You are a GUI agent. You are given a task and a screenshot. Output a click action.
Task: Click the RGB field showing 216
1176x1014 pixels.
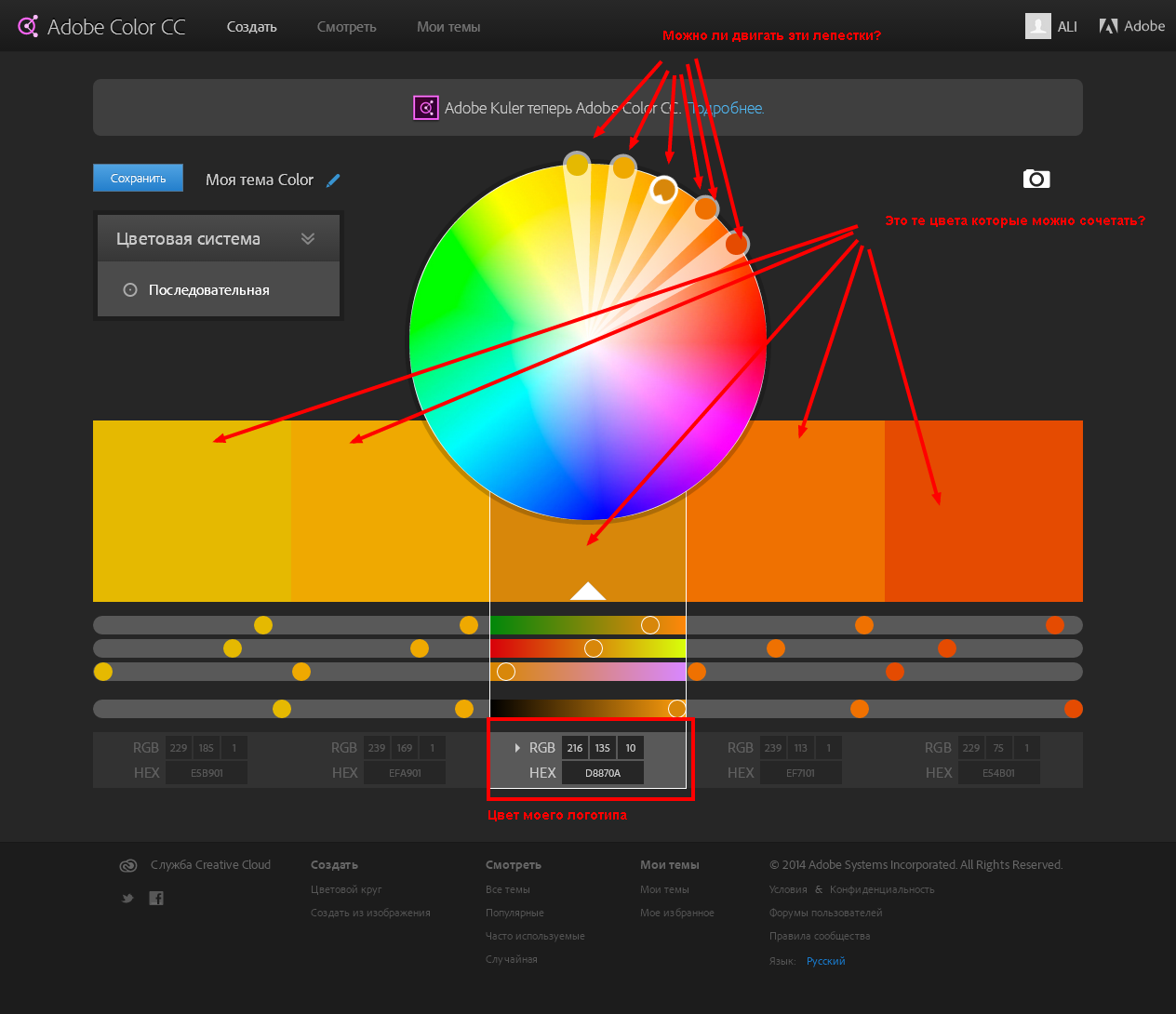[575, 748]
